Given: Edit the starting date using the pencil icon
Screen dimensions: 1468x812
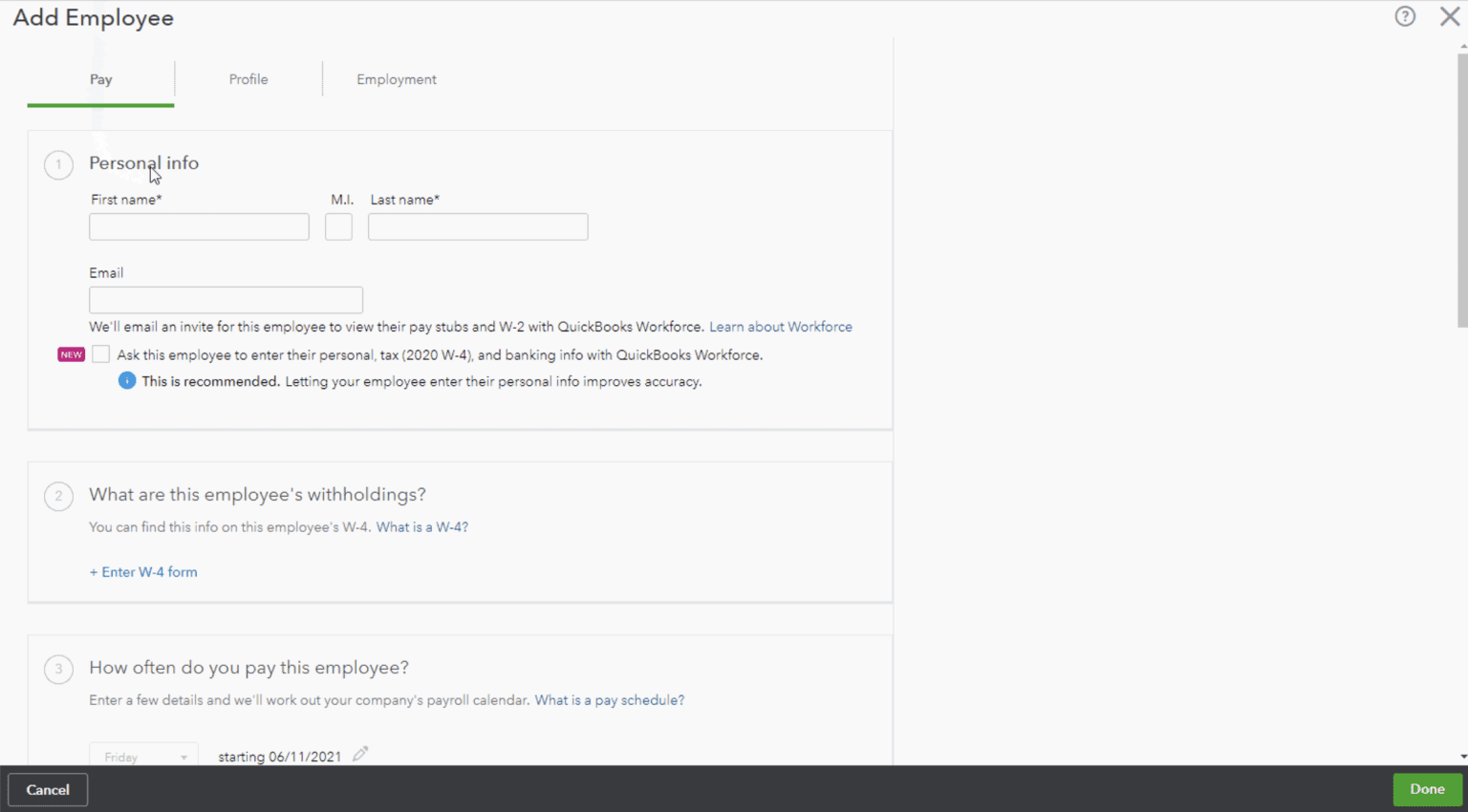Looking at the screenshot, I should (360, 754).
